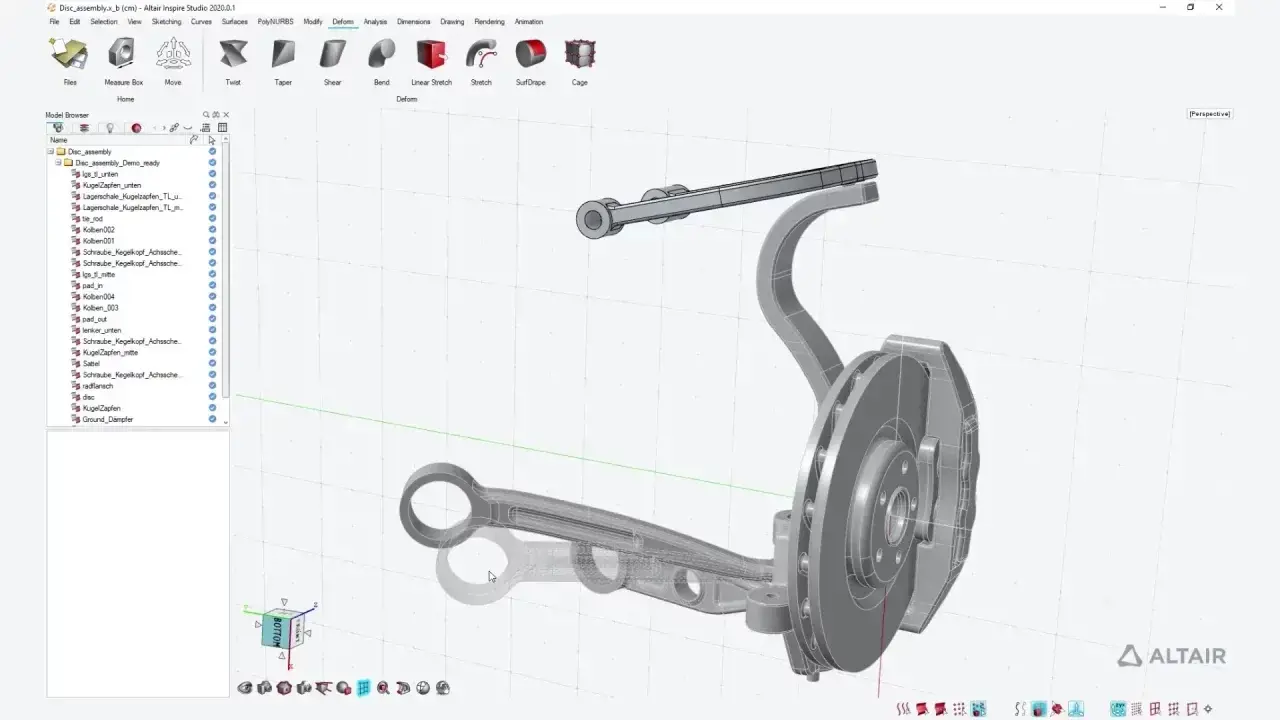The height and width of the screenshot is (720, 1280).
Task: Open the Animation menu
Action: click(529, 21)
